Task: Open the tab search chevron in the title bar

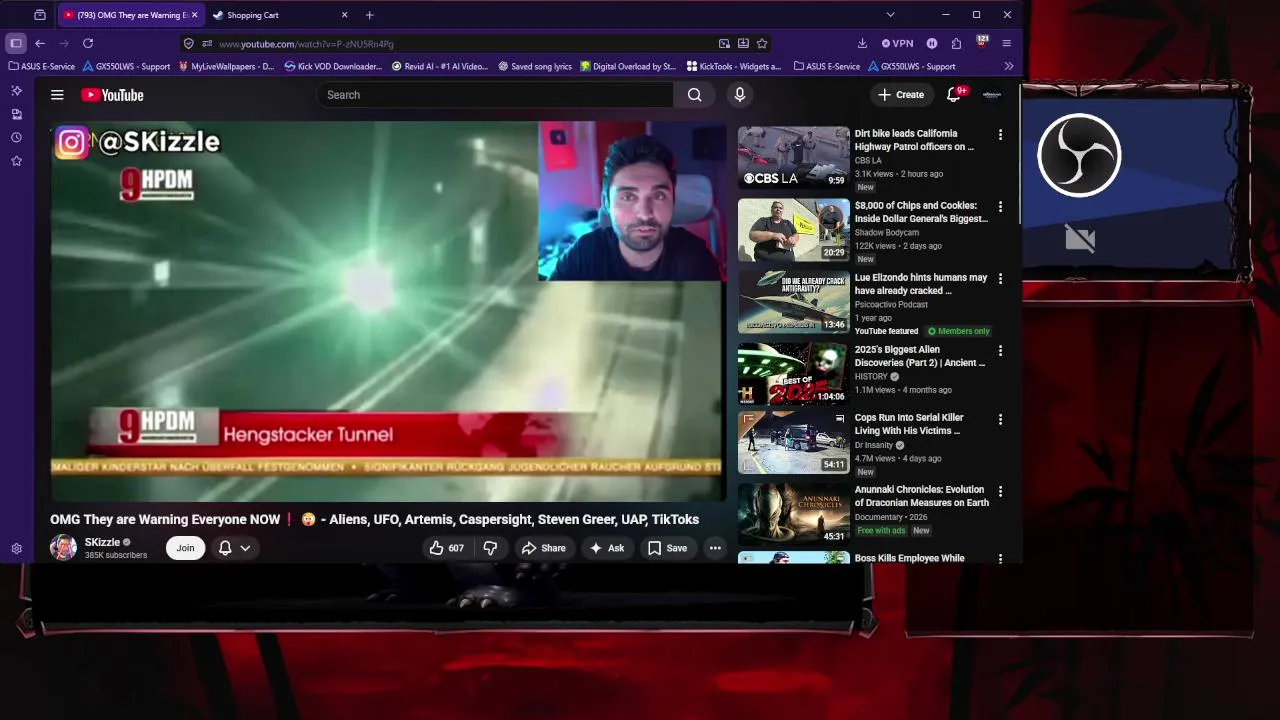Action: [890, 15]
